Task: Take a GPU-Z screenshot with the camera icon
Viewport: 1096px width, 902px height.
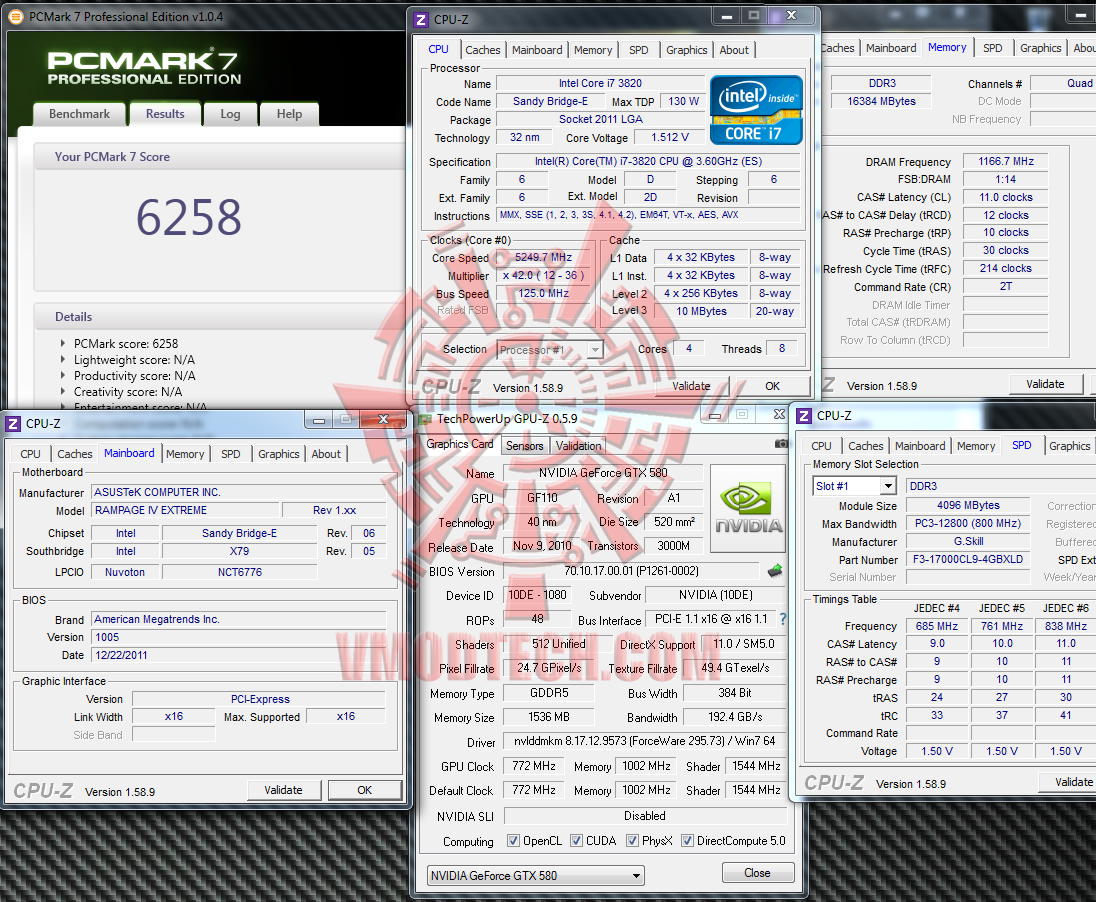Action: [x=781, y=443]
